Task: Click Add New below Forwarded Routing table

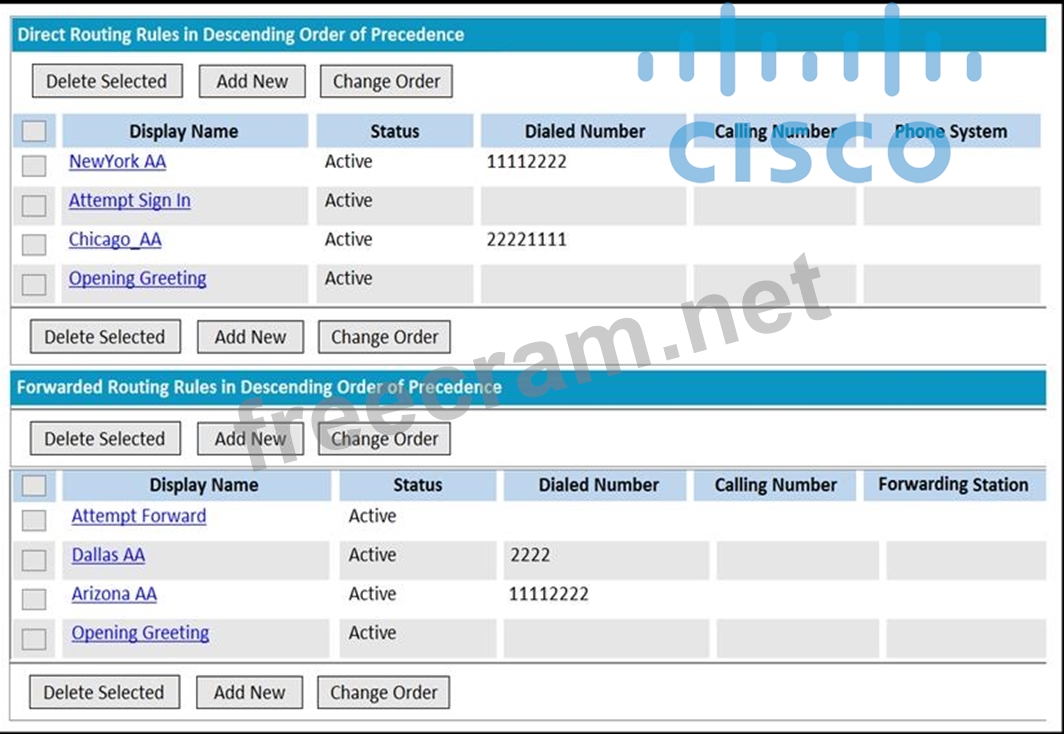Action: click(x=249, y=692)
